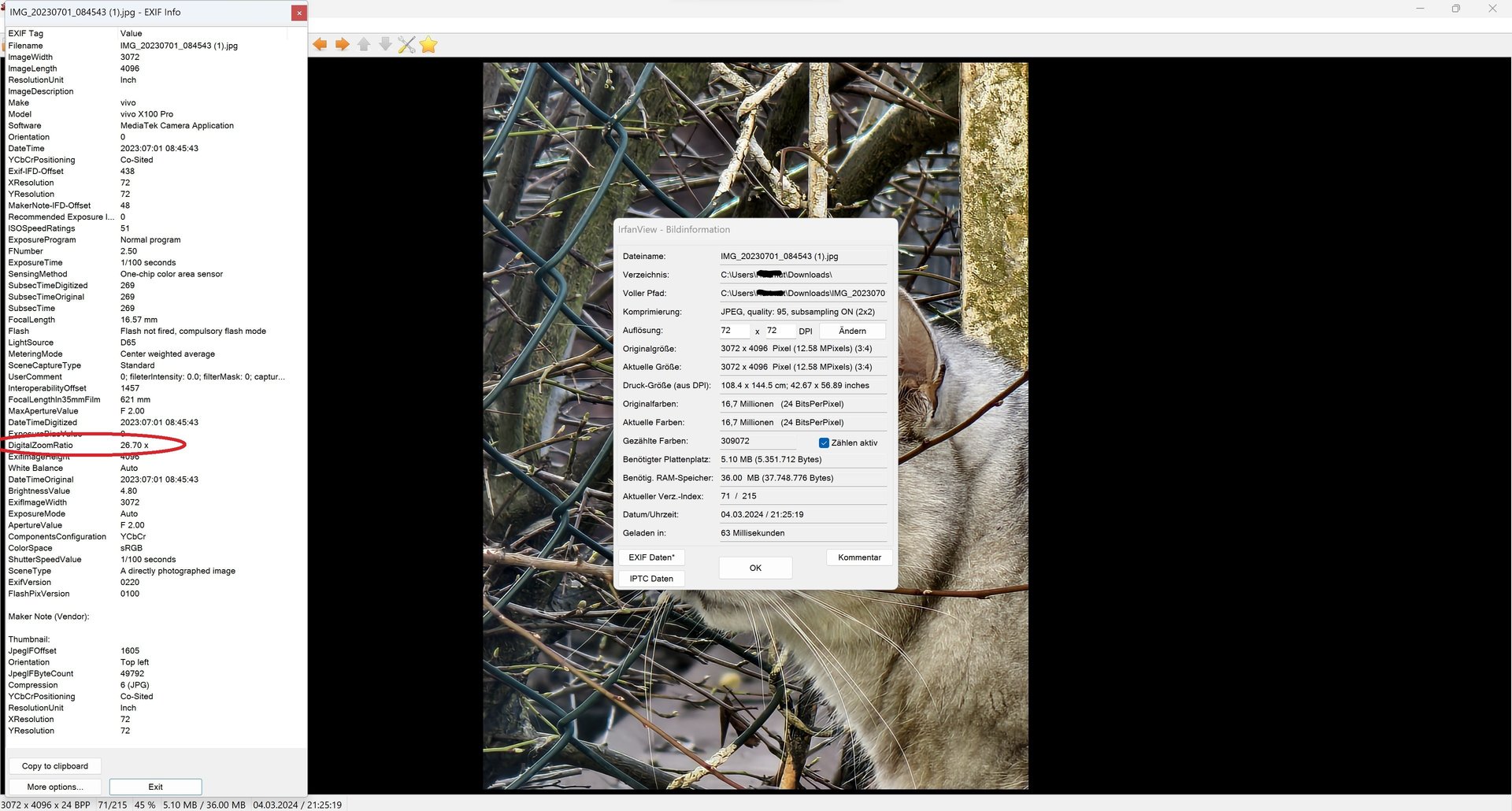Open EXIF Daten from image info dialog
The height and width of the screenshot is (811, 1512).
click(x=651, y=557)
